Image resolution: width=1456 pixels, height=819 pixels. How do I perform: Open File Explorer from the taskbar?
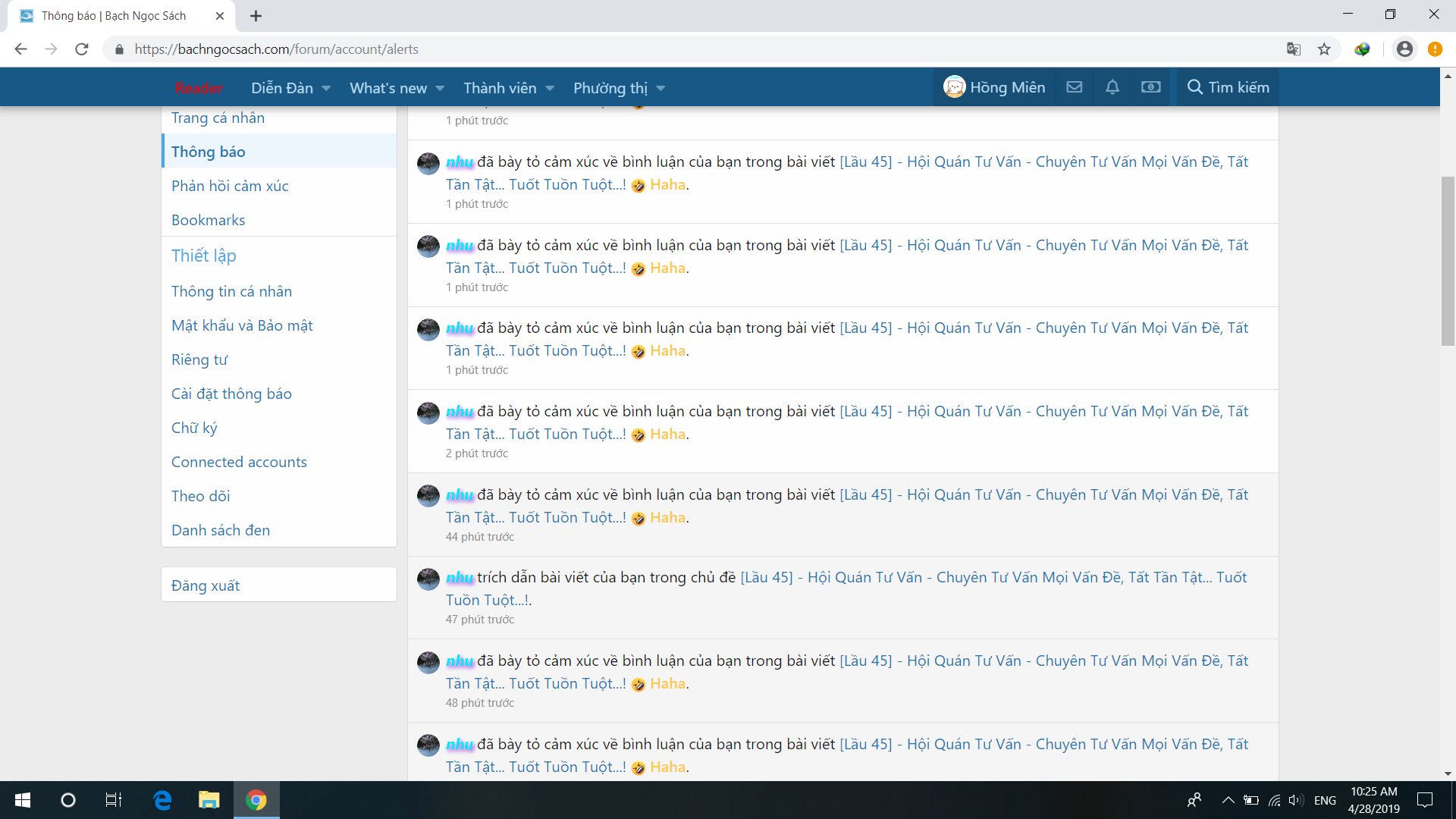click(209, 800)
